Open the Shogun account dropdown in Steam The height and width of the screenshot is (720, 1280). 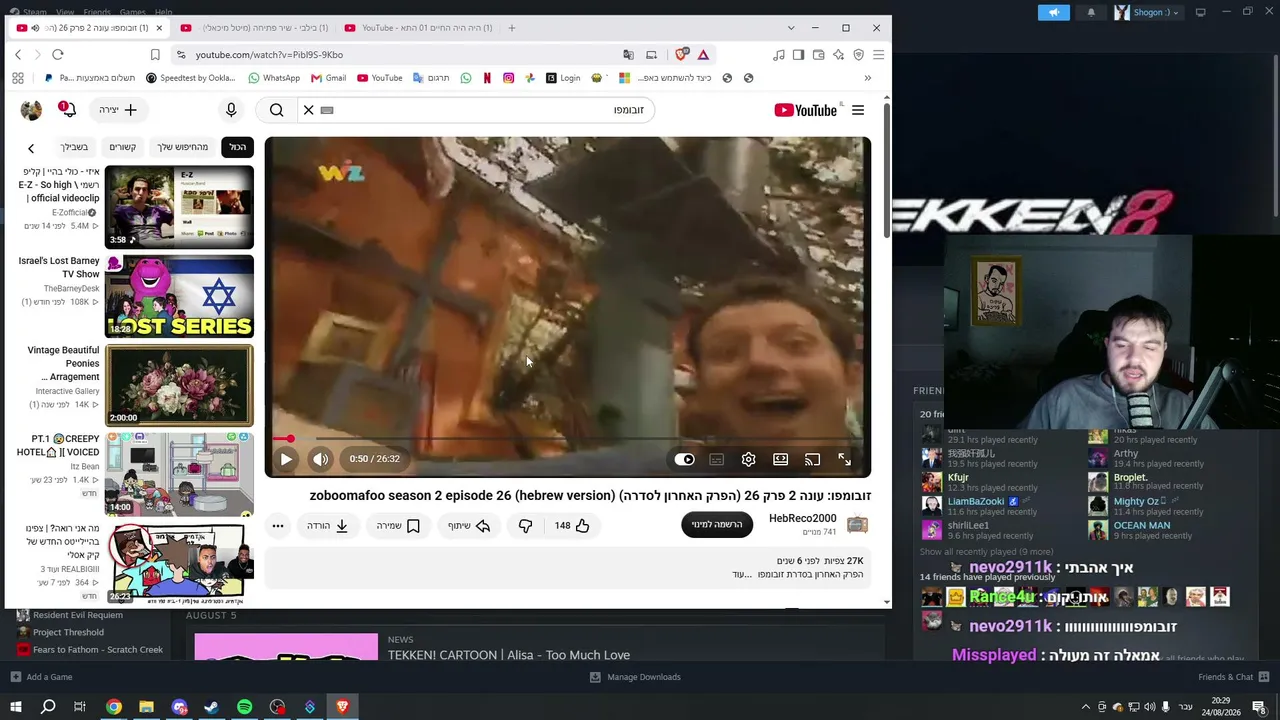pos(1147,12)
